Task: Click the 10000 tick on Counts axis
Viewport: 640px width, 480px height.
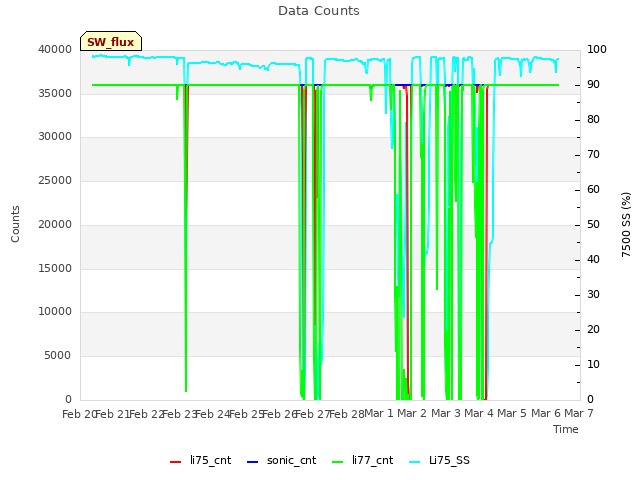Action: pyautogui.click(x=55, y=311)
